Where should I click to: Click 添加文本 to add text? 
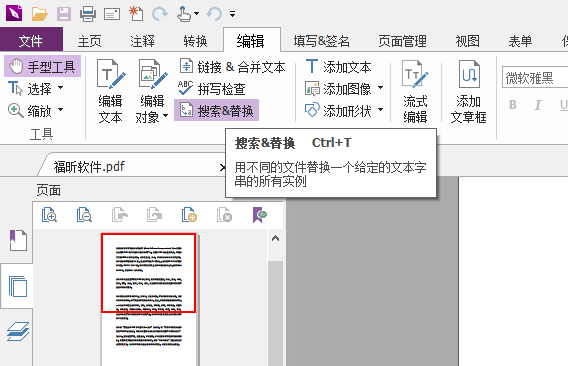click(338, 67)
